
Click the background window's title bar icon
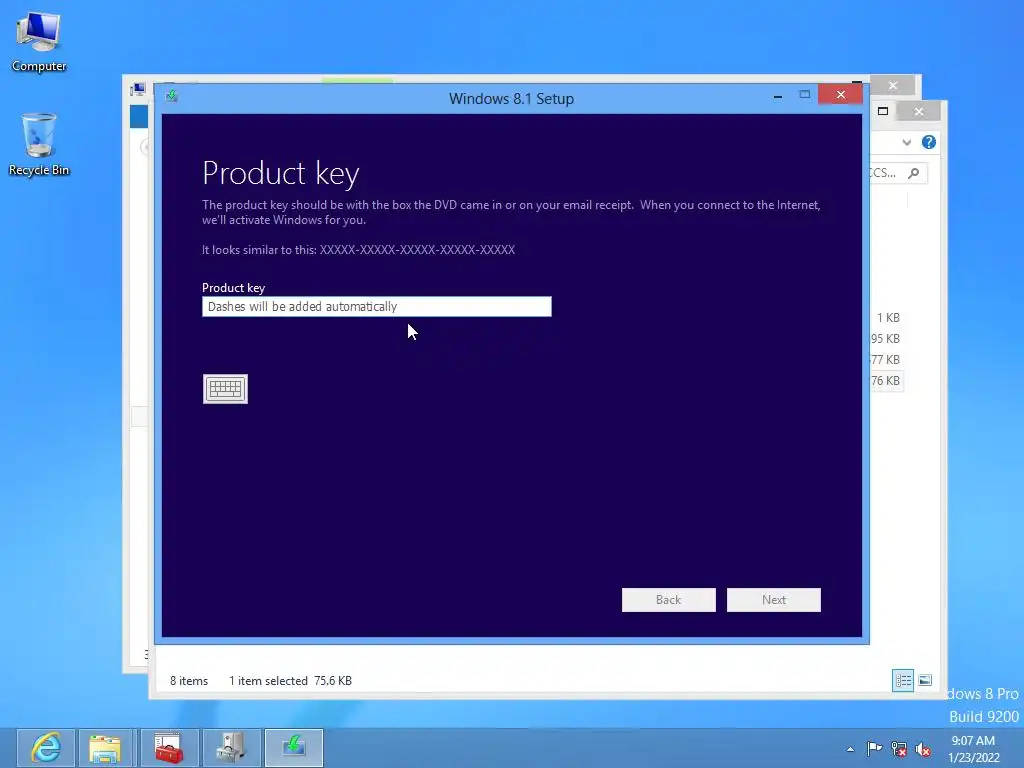pos(138,89)
